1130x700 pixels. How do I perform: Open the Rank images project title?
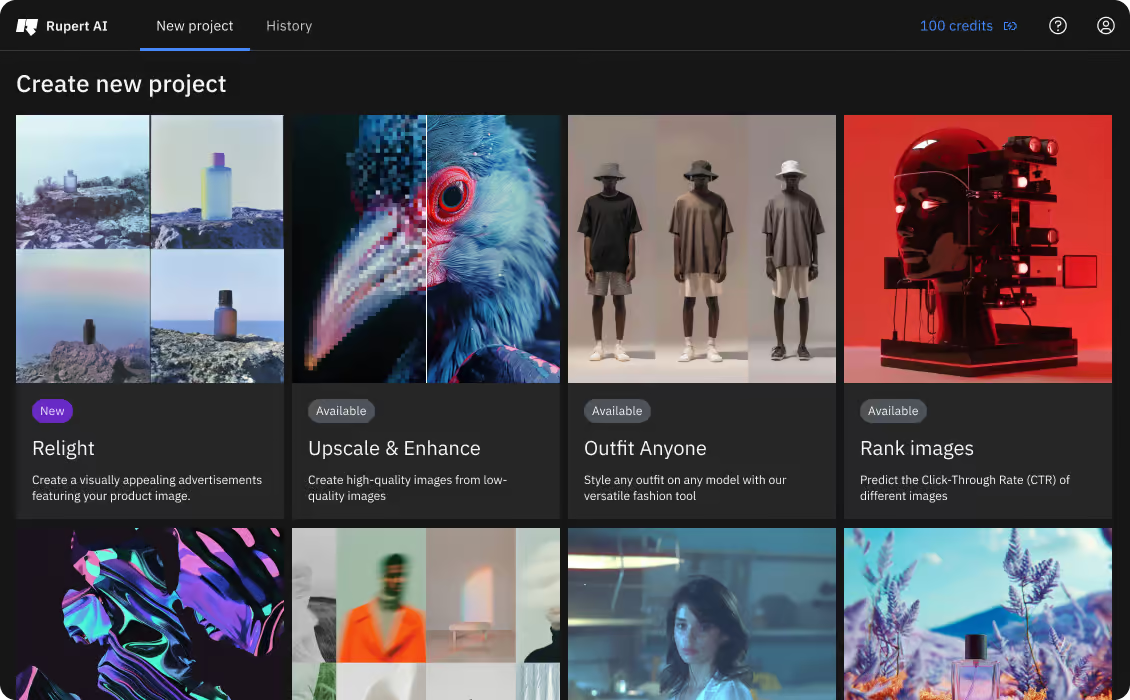pyautogui.click(x=917, y=448)
